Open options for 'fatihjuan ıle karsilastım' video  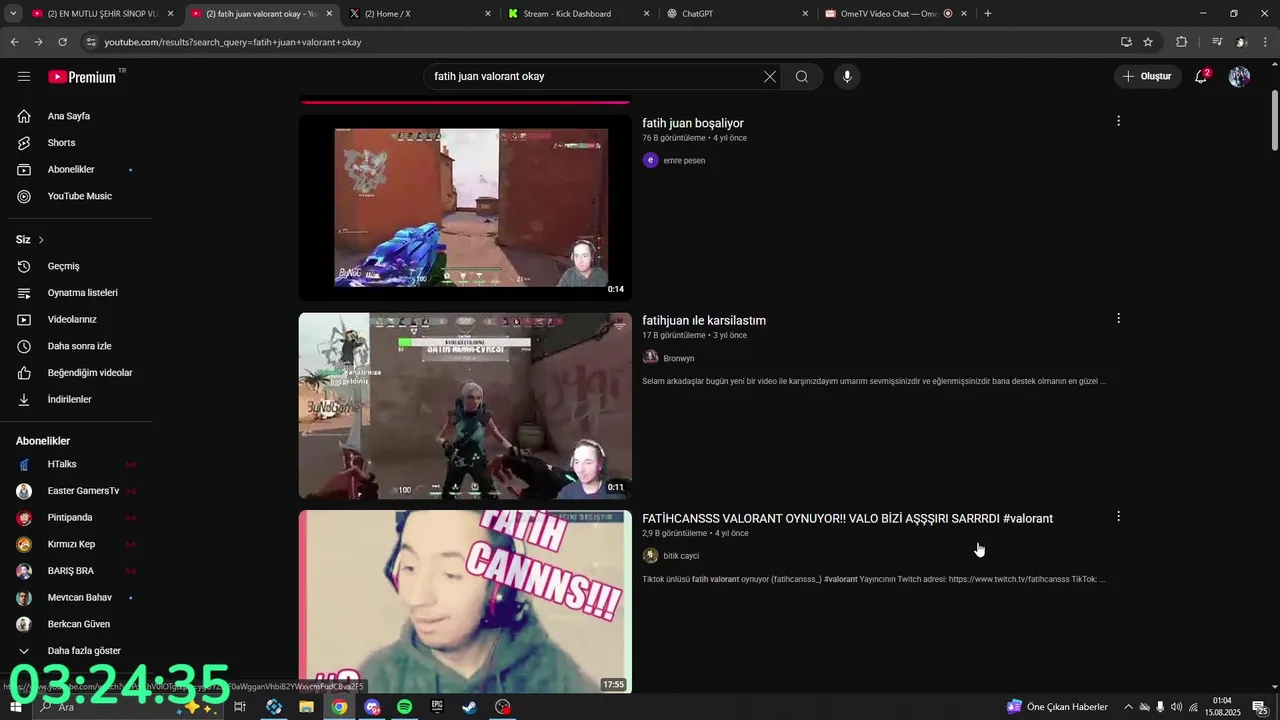pos(1118,318)
